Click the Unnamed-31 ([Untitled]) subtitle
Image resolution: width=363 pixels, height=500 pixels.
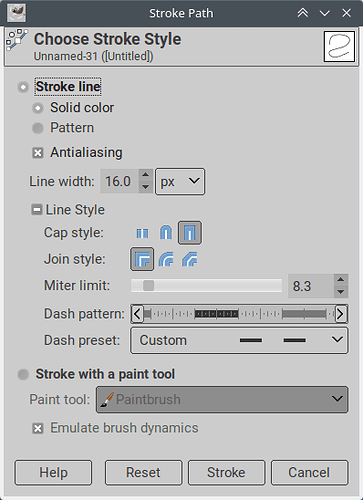[94, 56]
